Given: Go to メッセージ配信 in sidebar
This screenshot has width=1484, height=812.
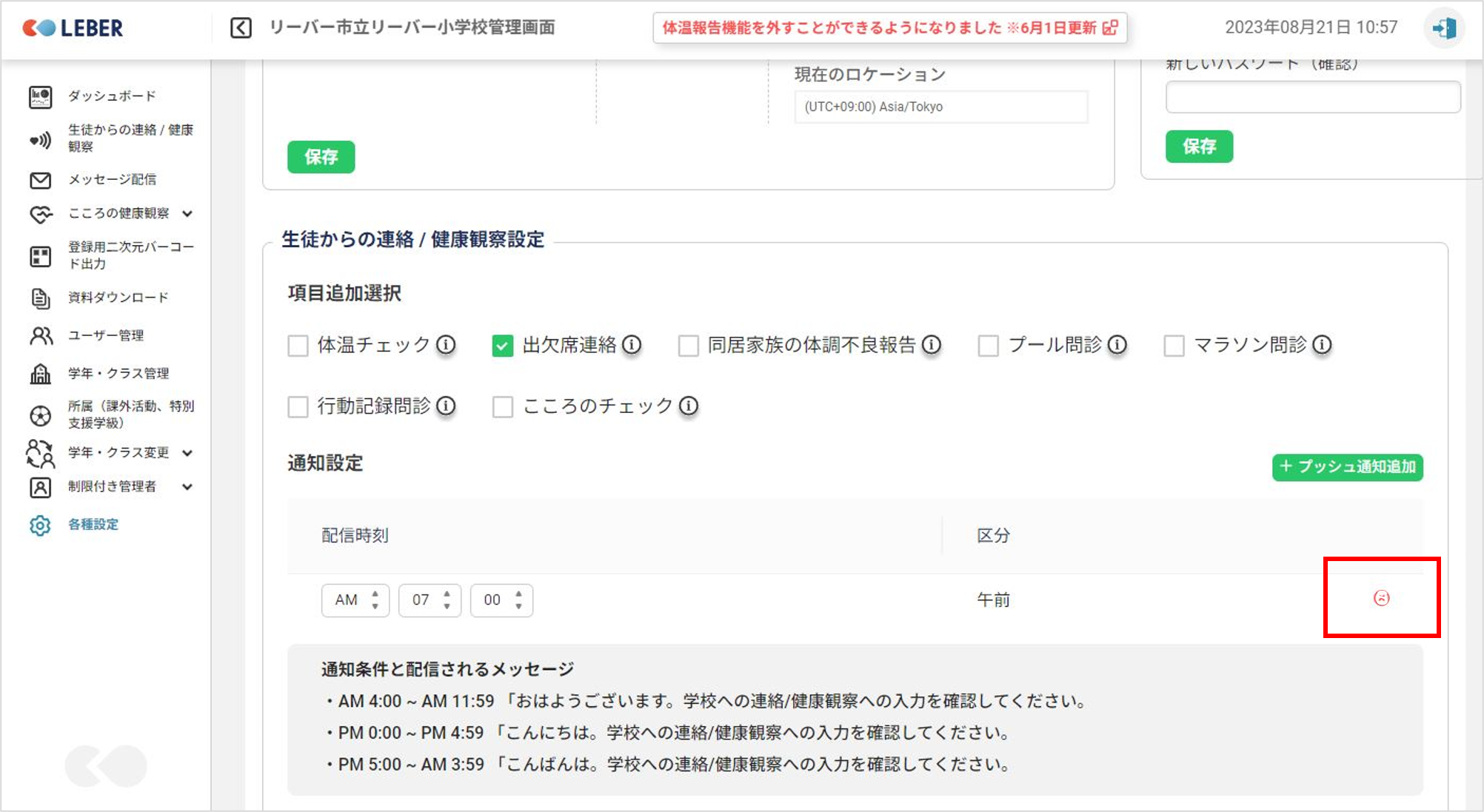Looking at the screenshot, I should (x=112, y=180).
